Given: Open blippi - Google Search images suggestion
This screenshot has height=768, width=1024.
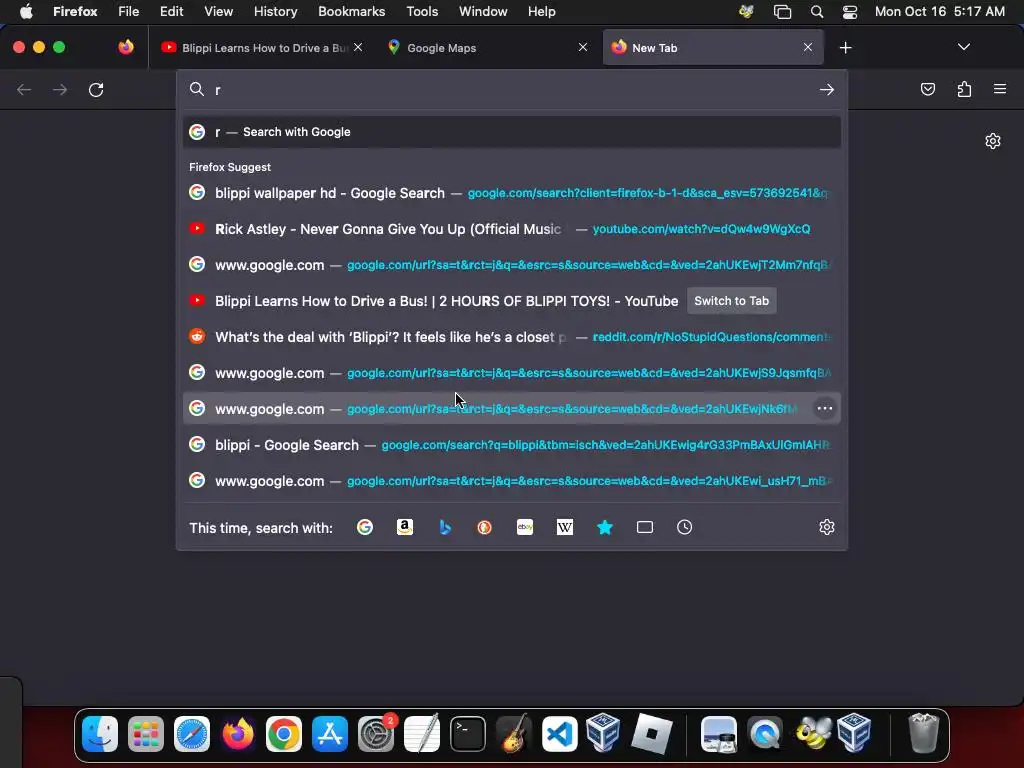Looking at the screenshot, I should pos(511,445).
